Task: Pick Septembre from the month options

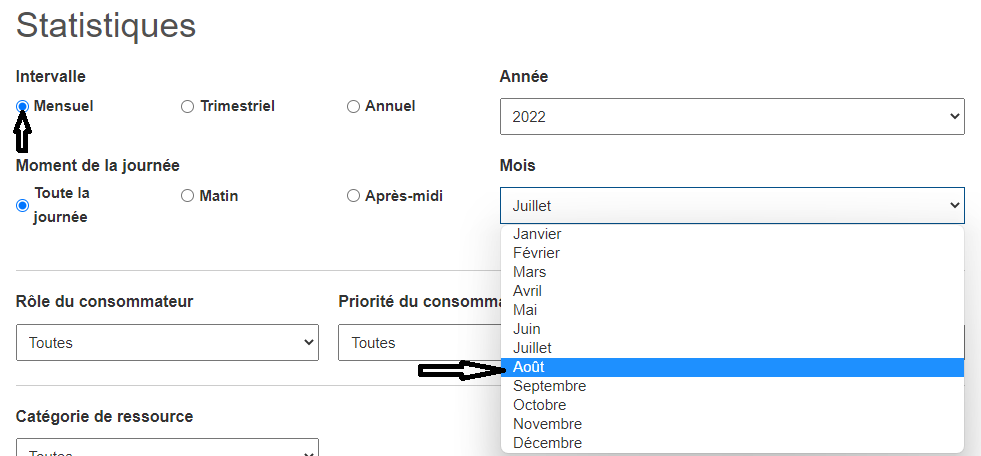Action: 732,387
